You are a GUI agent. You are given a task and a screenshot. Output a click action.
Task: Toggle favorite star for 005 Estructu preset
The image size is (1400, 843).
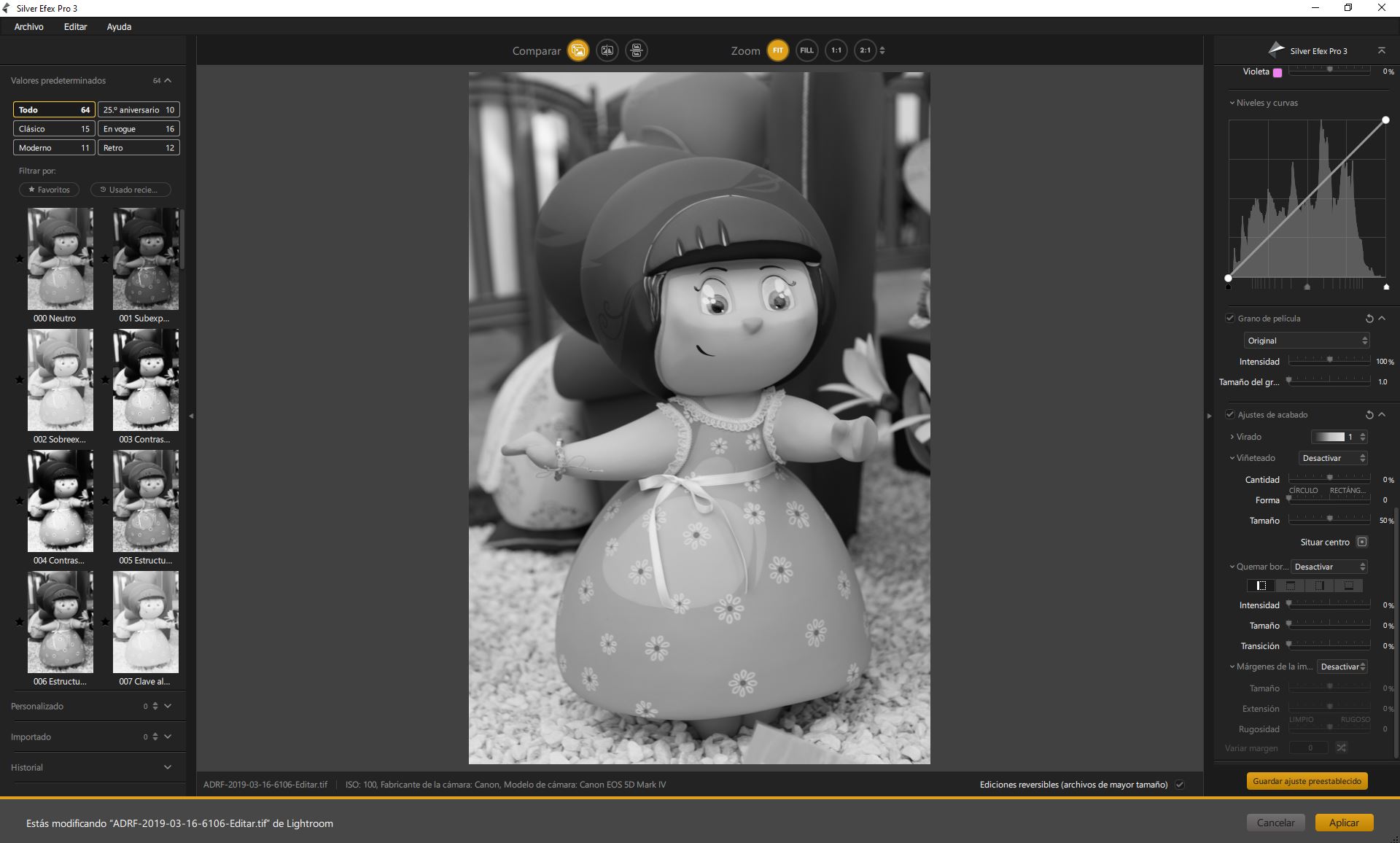[x=105, y=500]
